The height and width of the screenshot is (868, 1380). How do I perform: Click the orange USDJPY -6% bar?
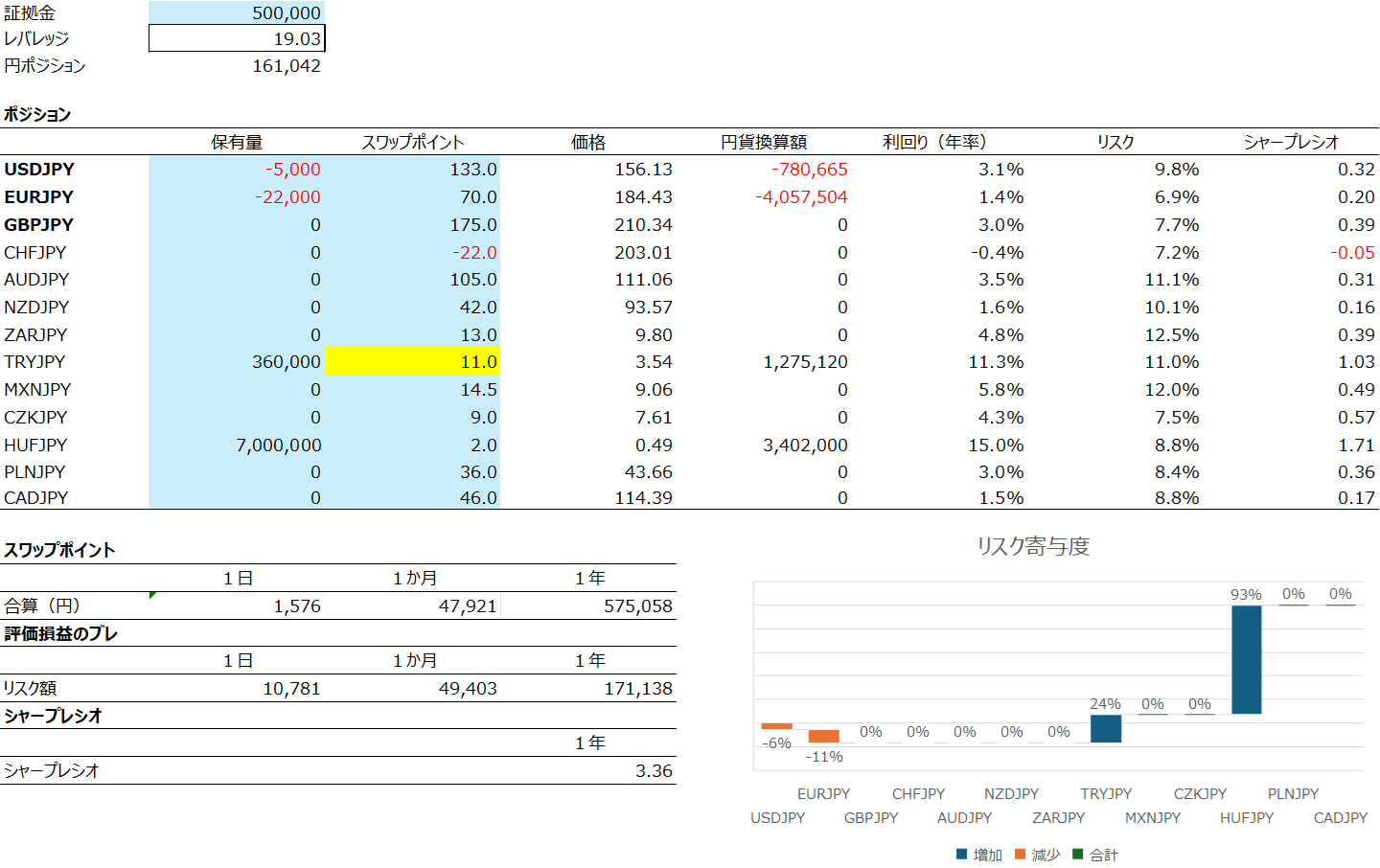pyautogui.click(x=776, y=726)
